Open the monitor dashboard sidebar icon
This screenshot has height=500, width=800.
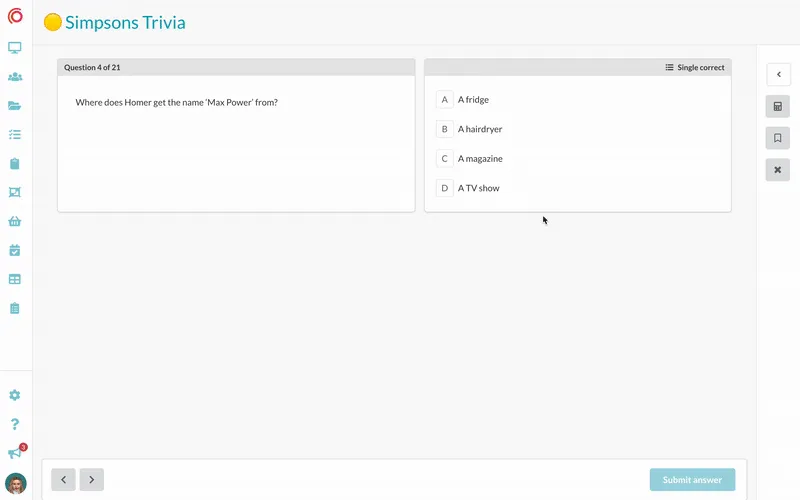[15, 48]
